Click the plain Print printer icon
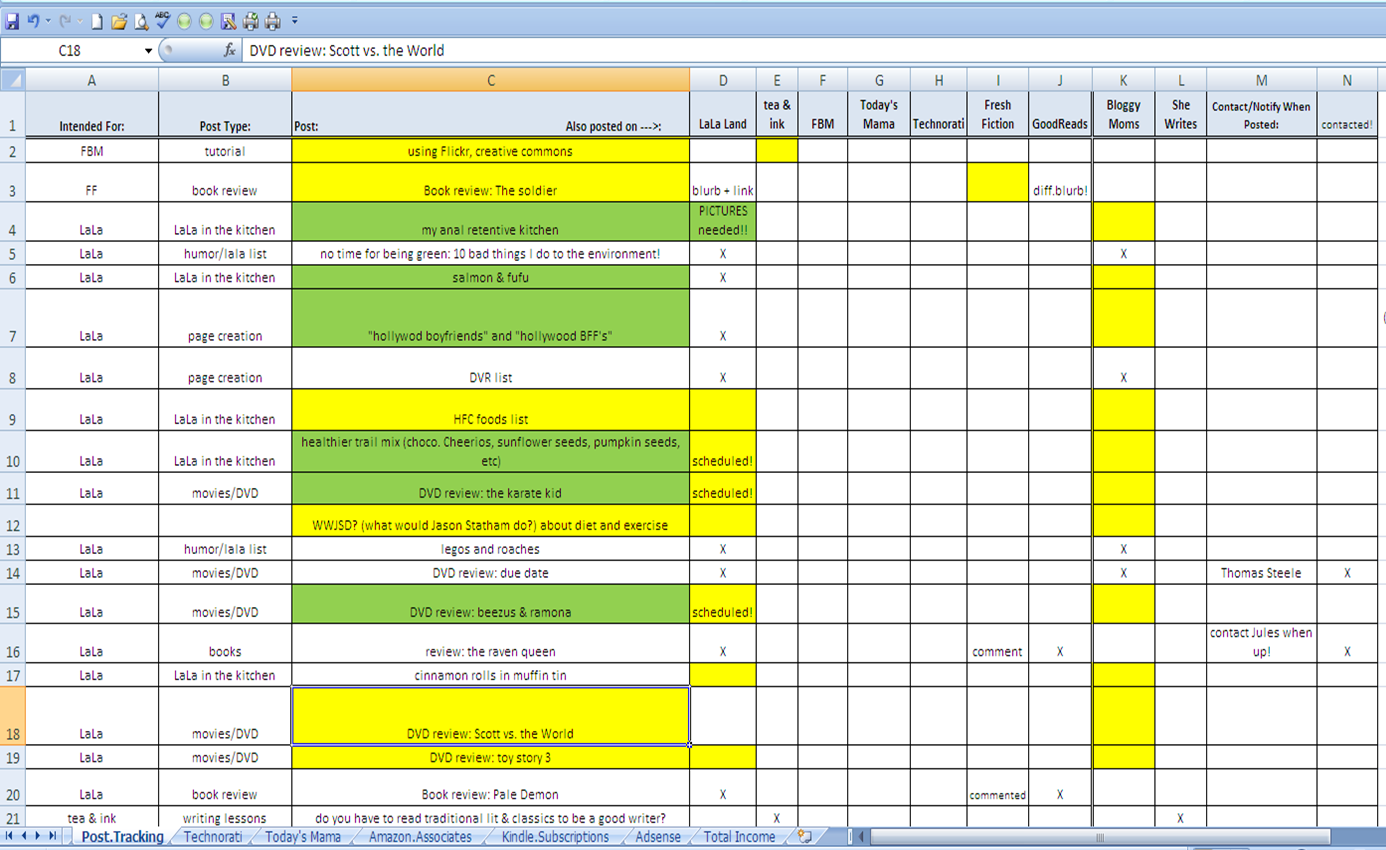The height and width of the screenshot is (850, 1386). point(272,21)
